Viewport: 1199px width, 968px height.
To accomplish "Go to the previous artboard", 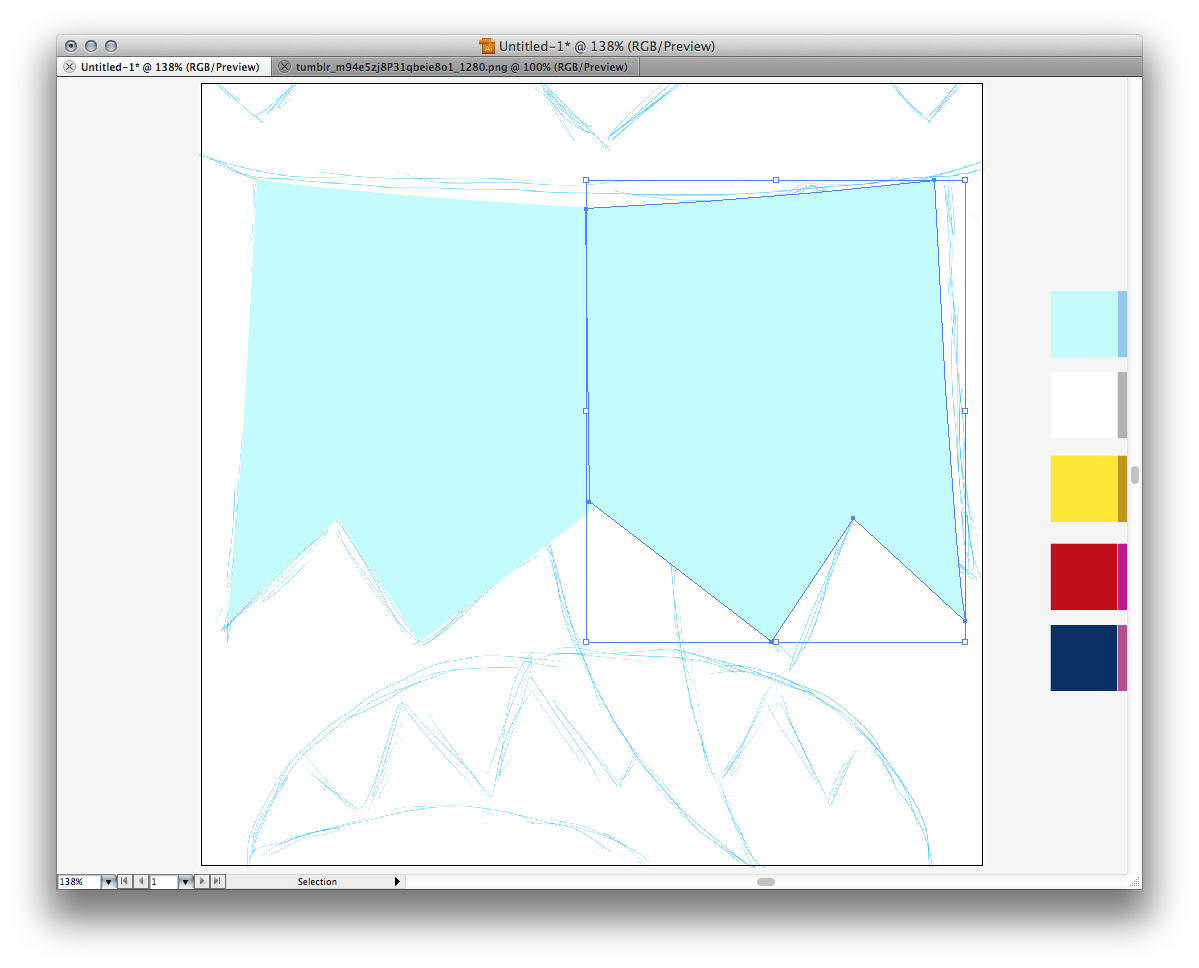I will pyautogui.click(x=140, y=881).
